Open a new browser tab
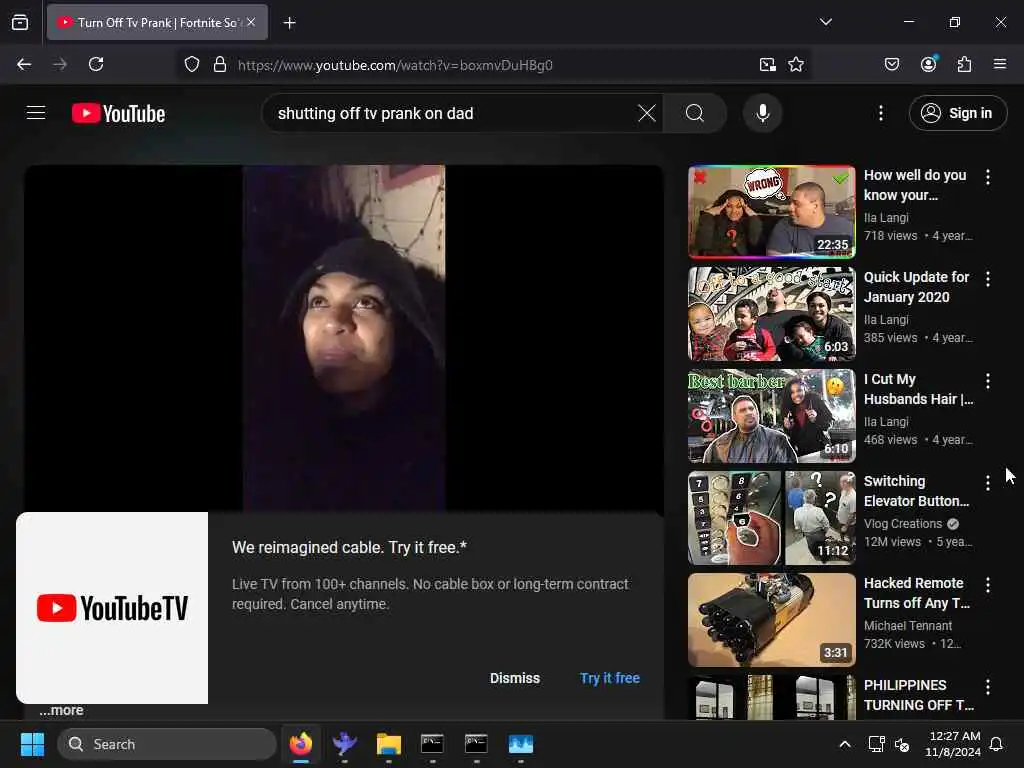 pyautogui.click(x=289, y=23)
